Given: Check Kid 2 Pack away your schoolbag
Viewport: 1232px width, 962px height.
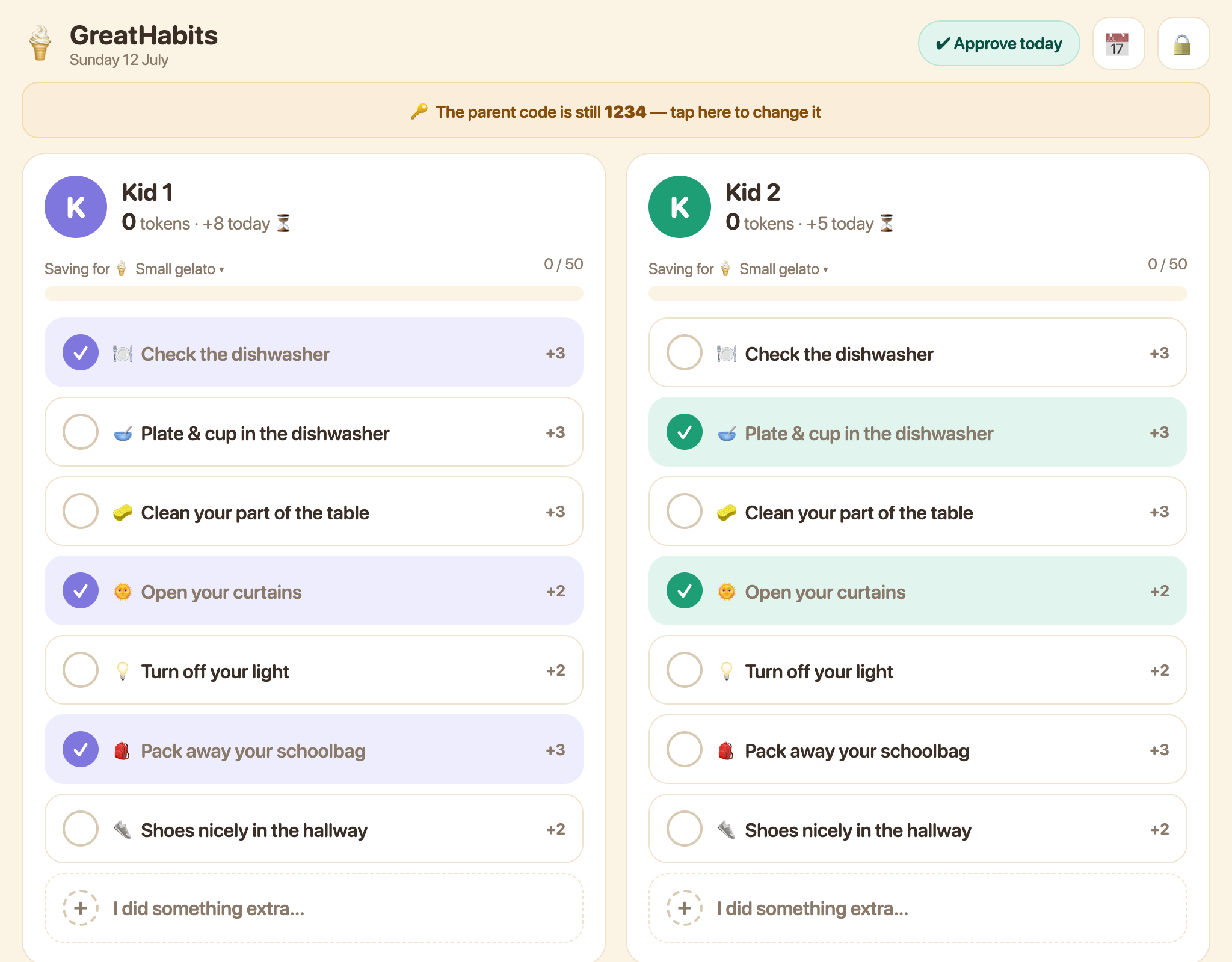Looking at the screenshot, I should pos(685,749).
